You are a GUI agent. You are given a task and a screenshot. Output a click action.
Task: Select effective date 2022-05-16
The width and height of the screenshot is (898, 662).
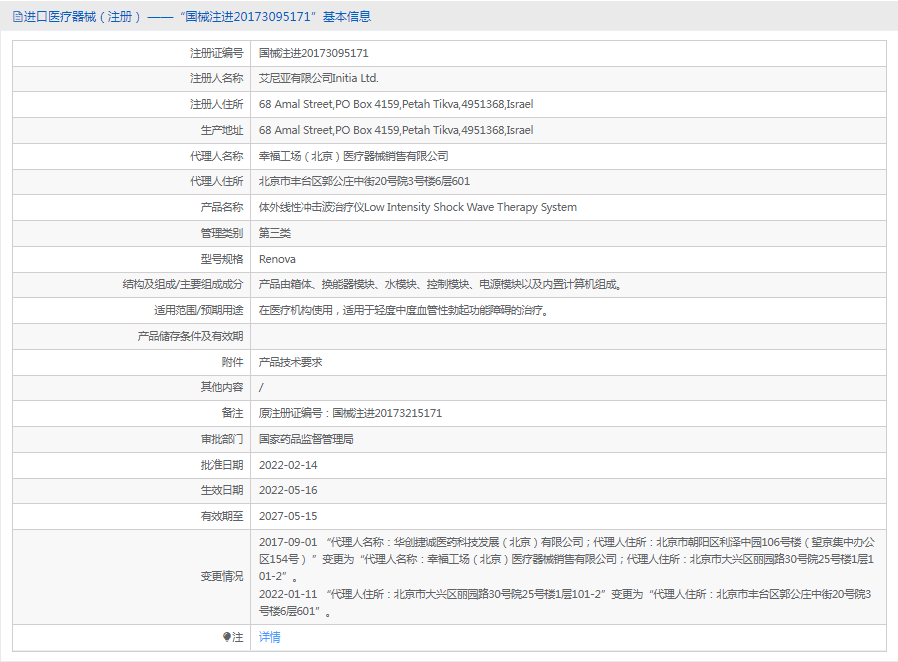tap(288, 490)
